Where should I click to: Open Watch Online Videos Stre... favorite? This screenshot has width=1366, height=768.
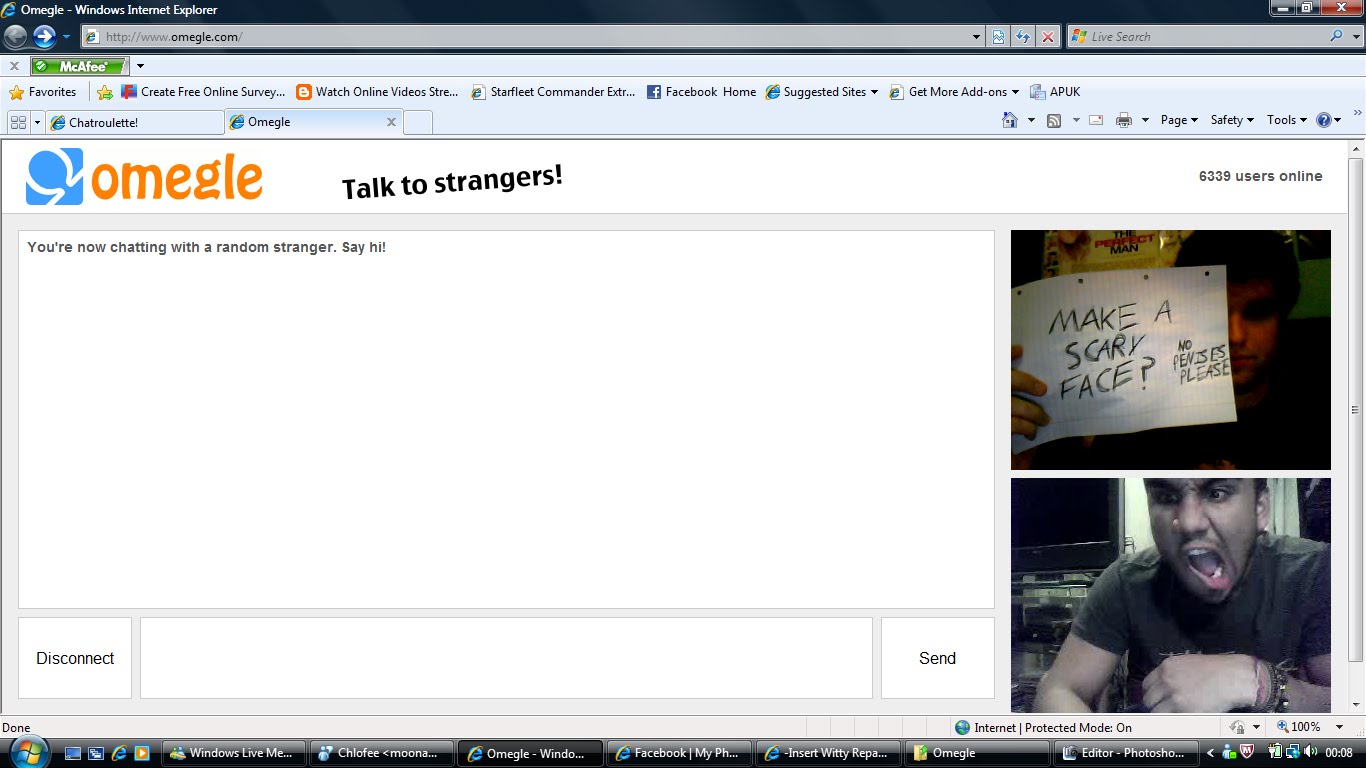click(377, 92)
